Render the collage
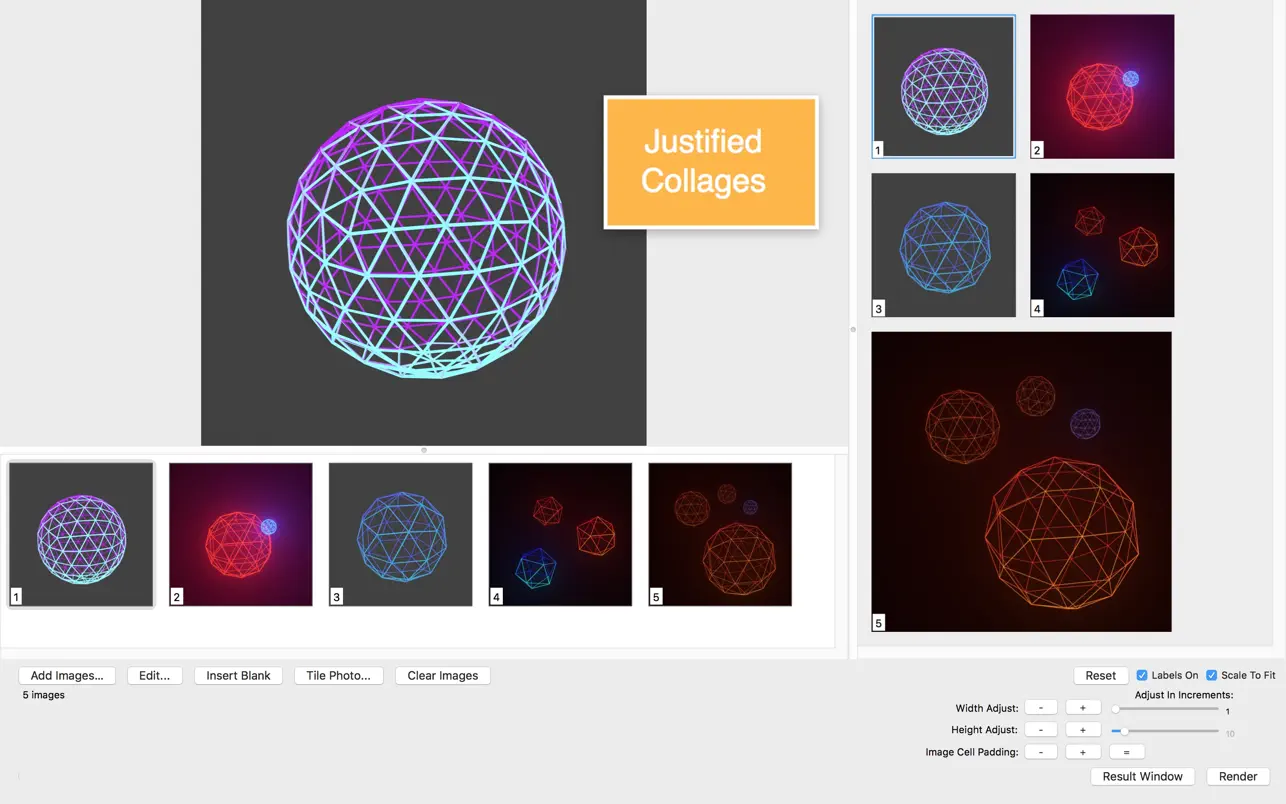This screenshot has width=1286, height=804. tap(1238, 777)
